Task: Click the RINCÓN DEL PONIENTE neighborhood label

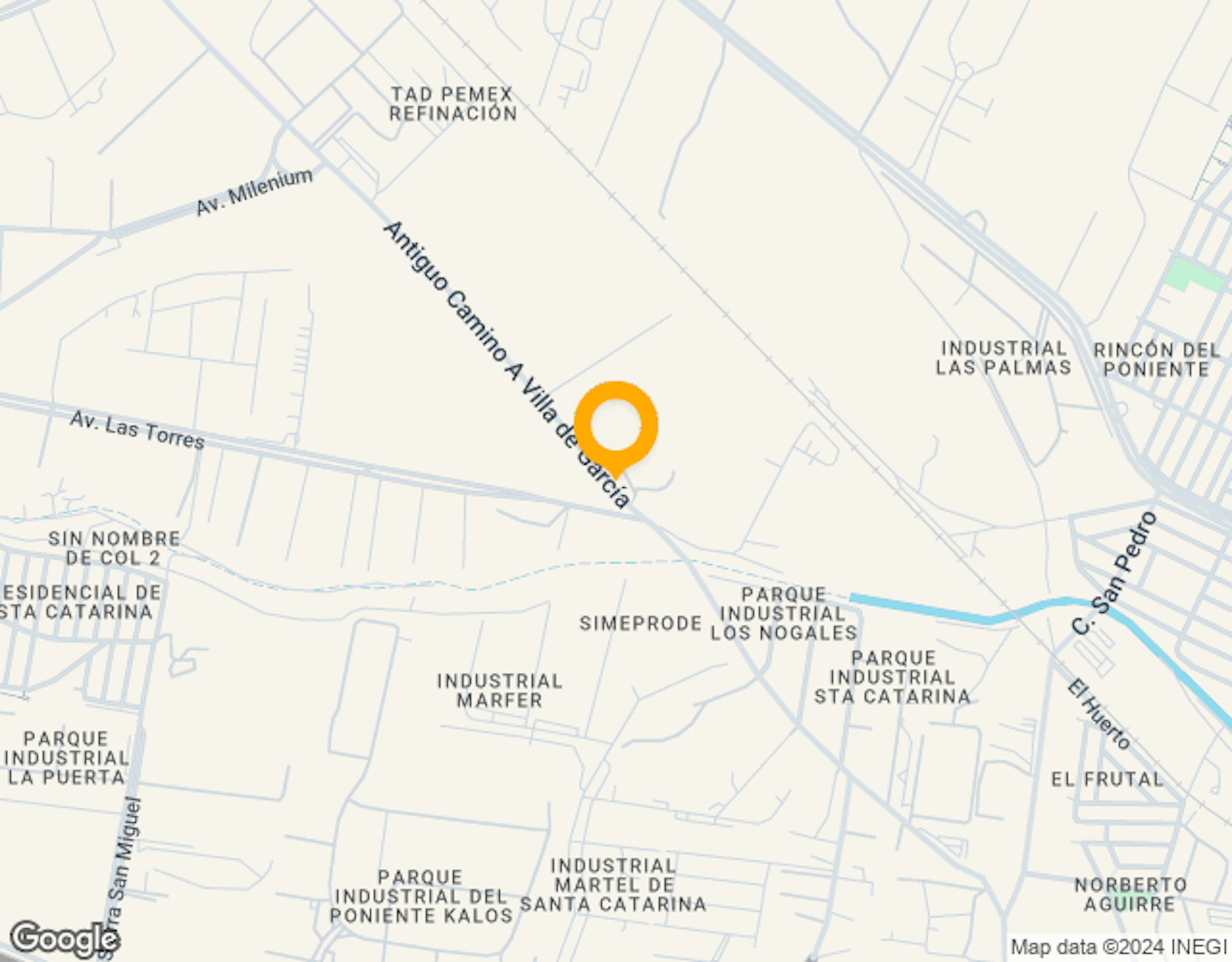Action: tap(1157, 360)
